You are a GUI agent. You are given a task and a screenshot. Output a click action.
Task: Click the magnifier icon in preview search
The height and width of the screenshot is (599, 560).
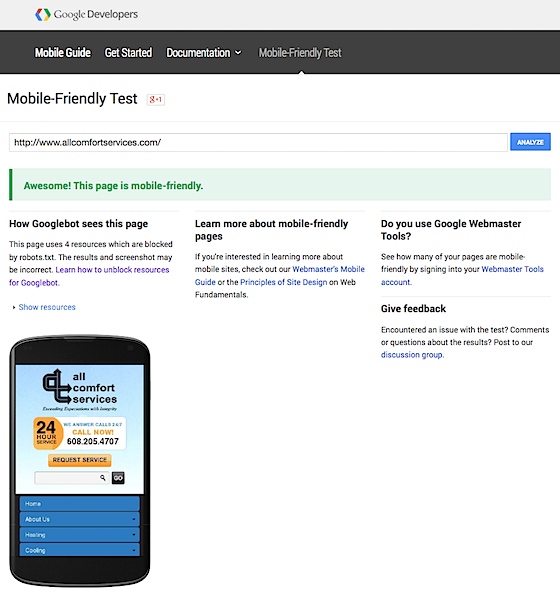pyautogui.click(x=103, y=478)
